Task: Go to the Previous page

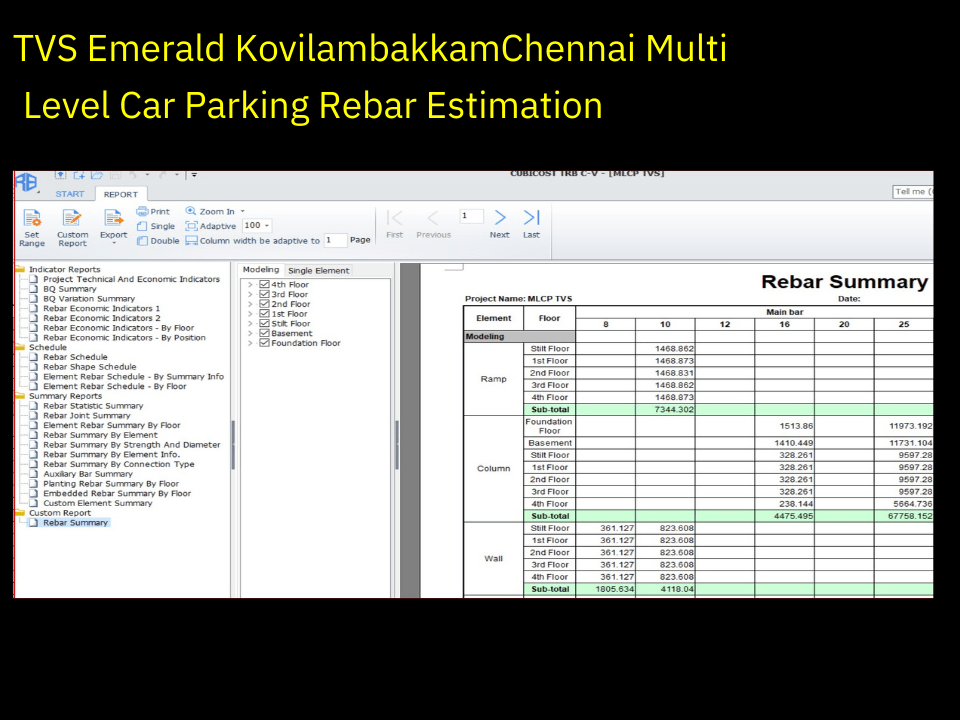Action: pos(433,224)
